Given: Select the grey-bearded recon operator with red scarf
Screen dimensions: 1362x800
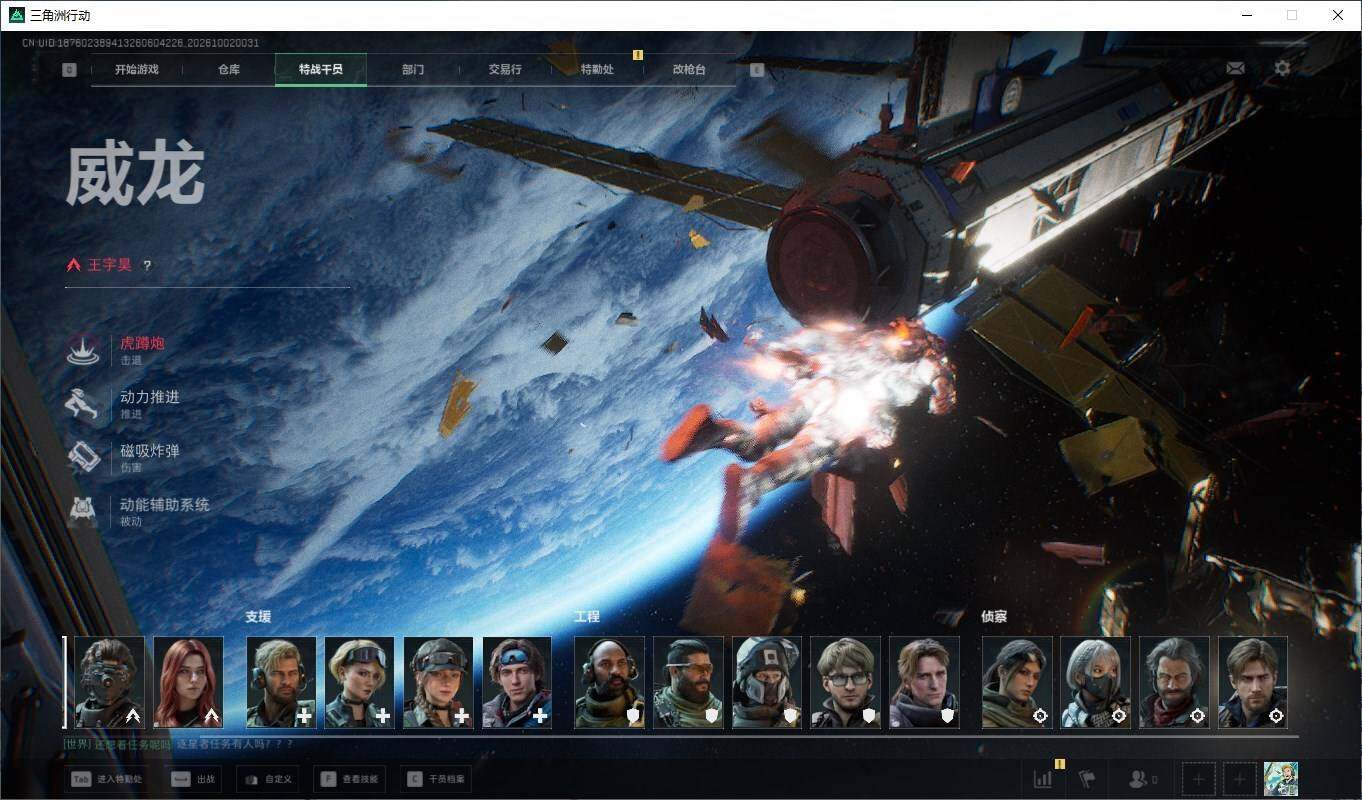Looking at the screenshot, I should (x=1174, y=682).
